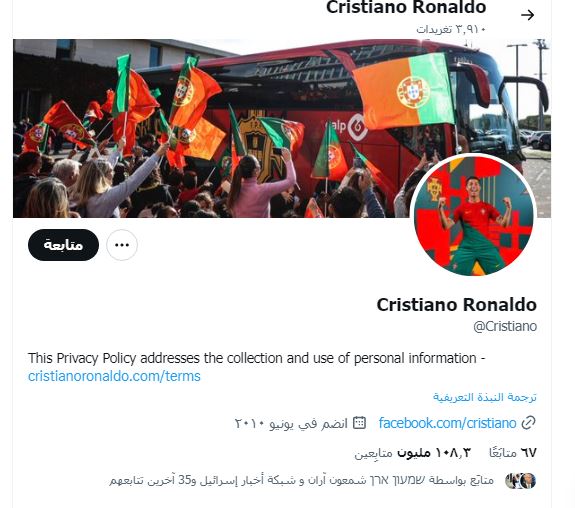This screenshot has height=508, width=575.
Task: Click the ترجمة النبذة التعريفية translate bio link
Action: [484, 397]
